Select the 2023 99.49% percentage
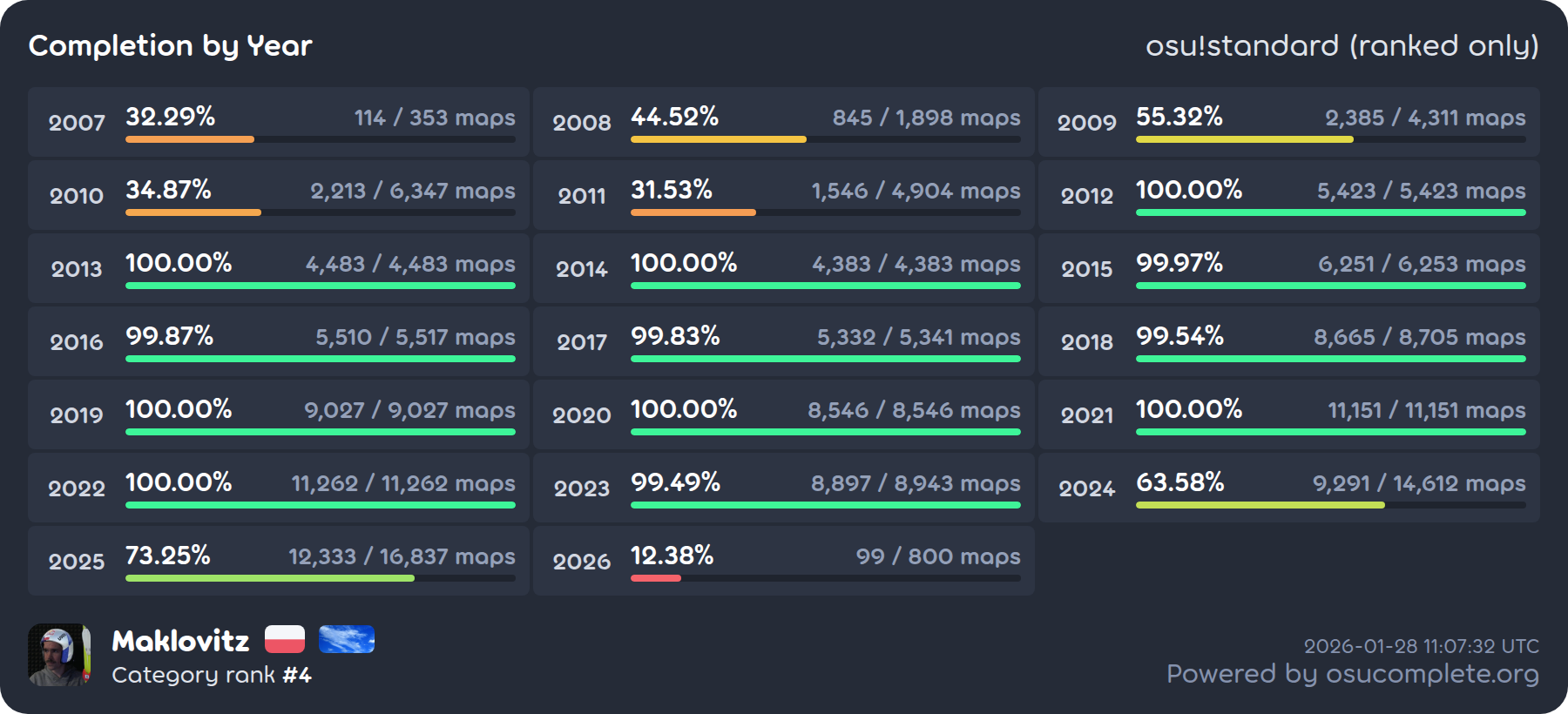The height and width of the screenshot is (714, 1568). coord(675,482)
